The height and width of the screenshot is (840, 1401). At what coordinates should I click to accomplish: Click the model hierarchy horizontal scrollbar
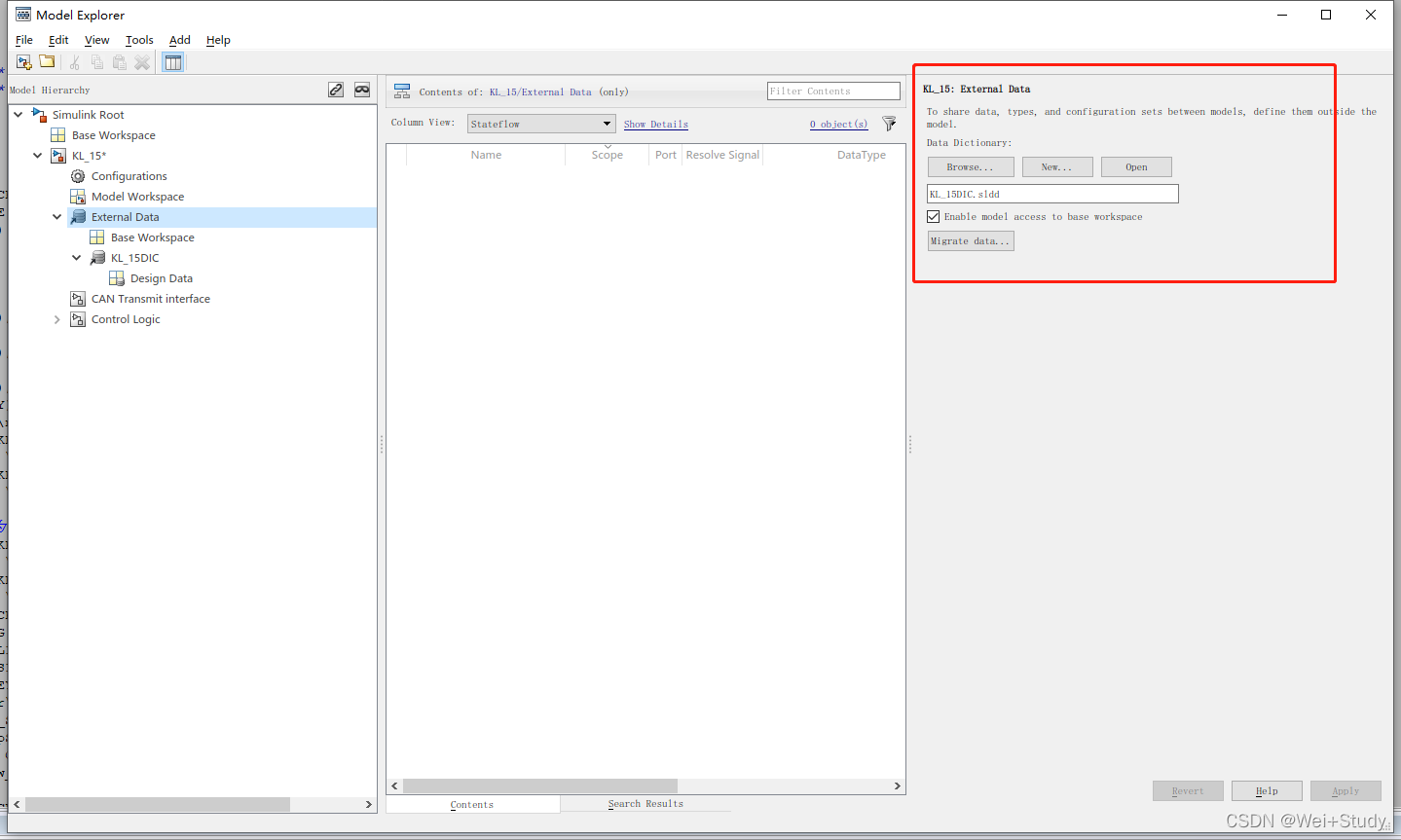(158, 805)
